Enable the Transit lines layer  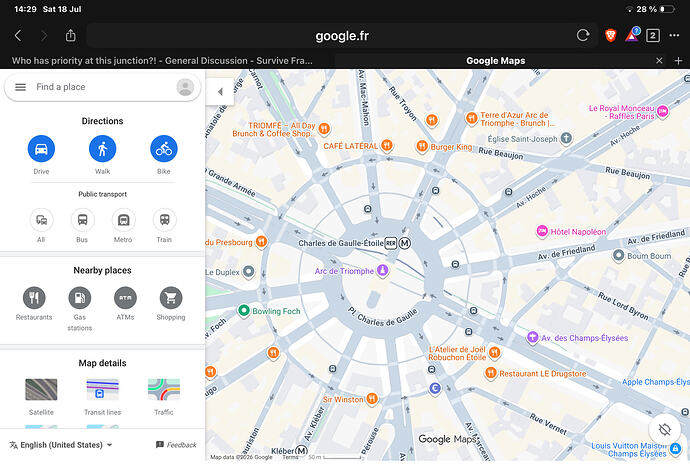(x=103, y=390)
